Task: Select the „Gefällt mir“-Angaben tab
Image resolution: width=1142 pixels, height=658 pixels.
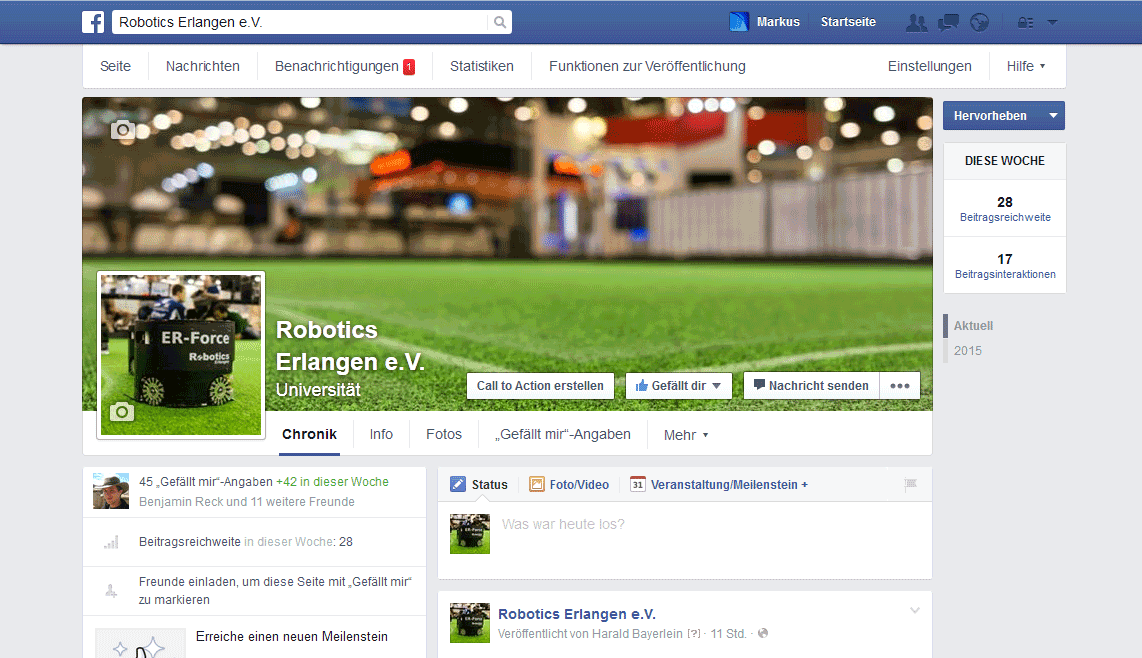Action: (x=563, y=434)
